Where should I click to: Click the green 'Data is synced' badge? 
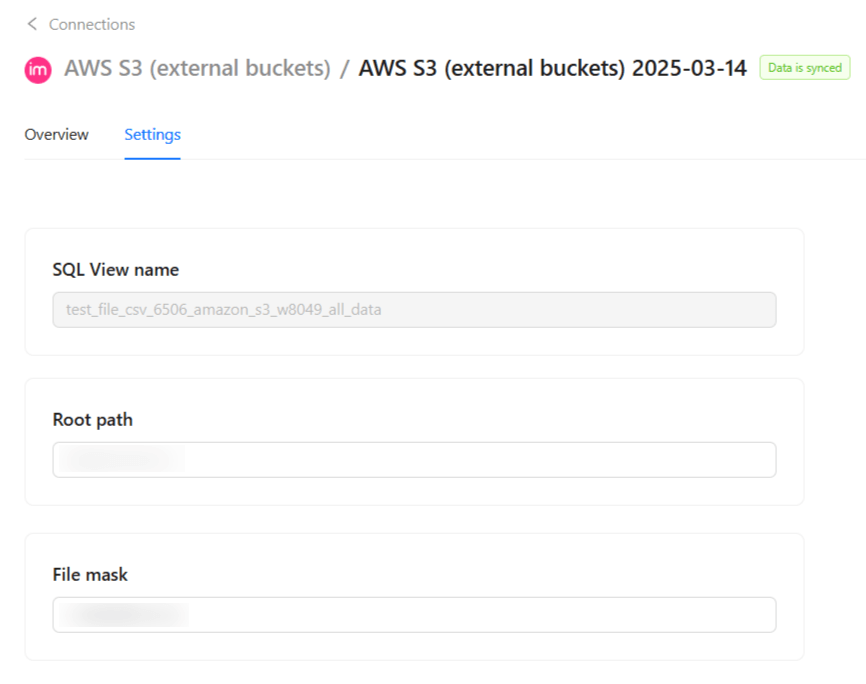[x=805, y=68]
